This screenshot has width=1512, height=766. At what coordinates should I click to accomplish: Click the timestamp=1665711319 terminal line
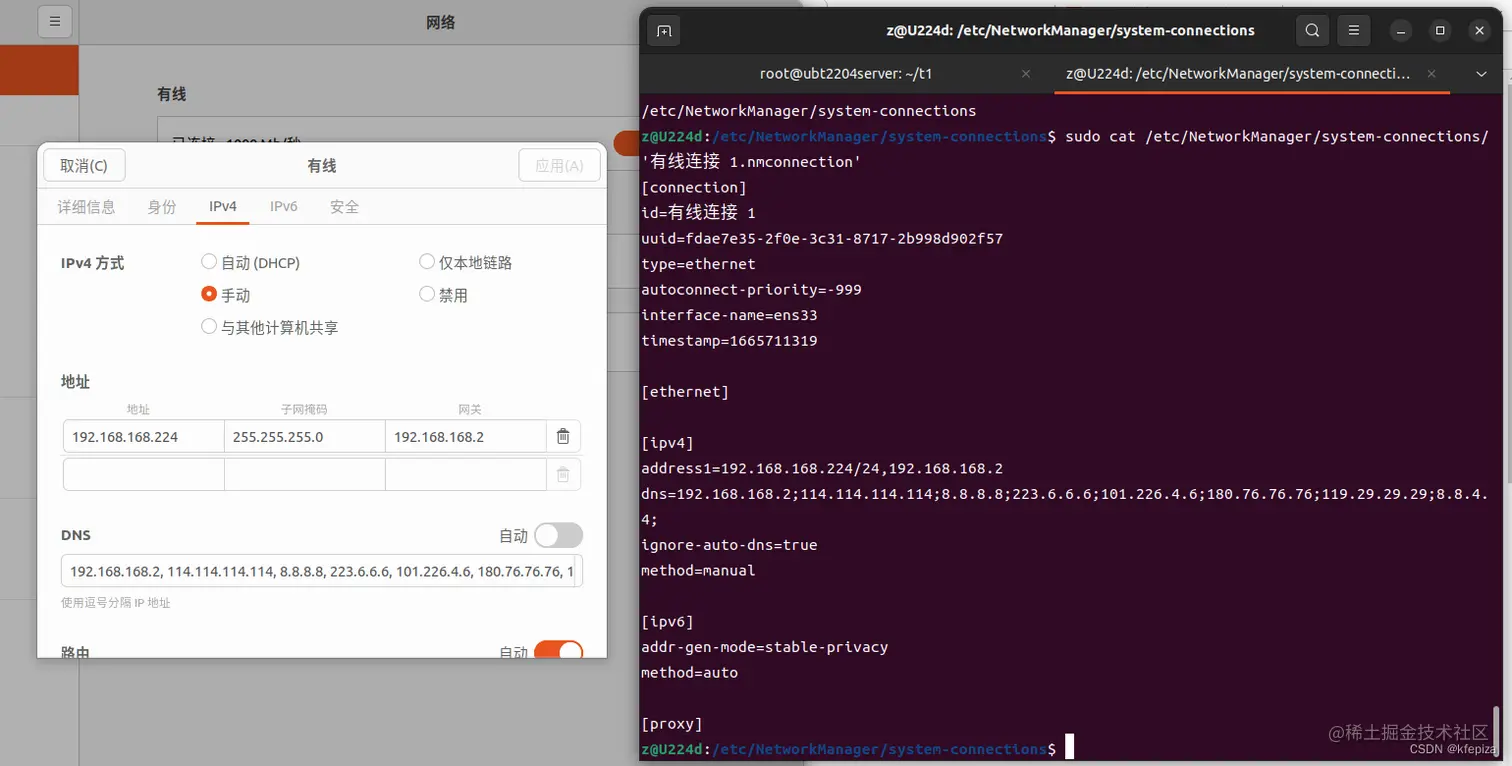(729, 341)
